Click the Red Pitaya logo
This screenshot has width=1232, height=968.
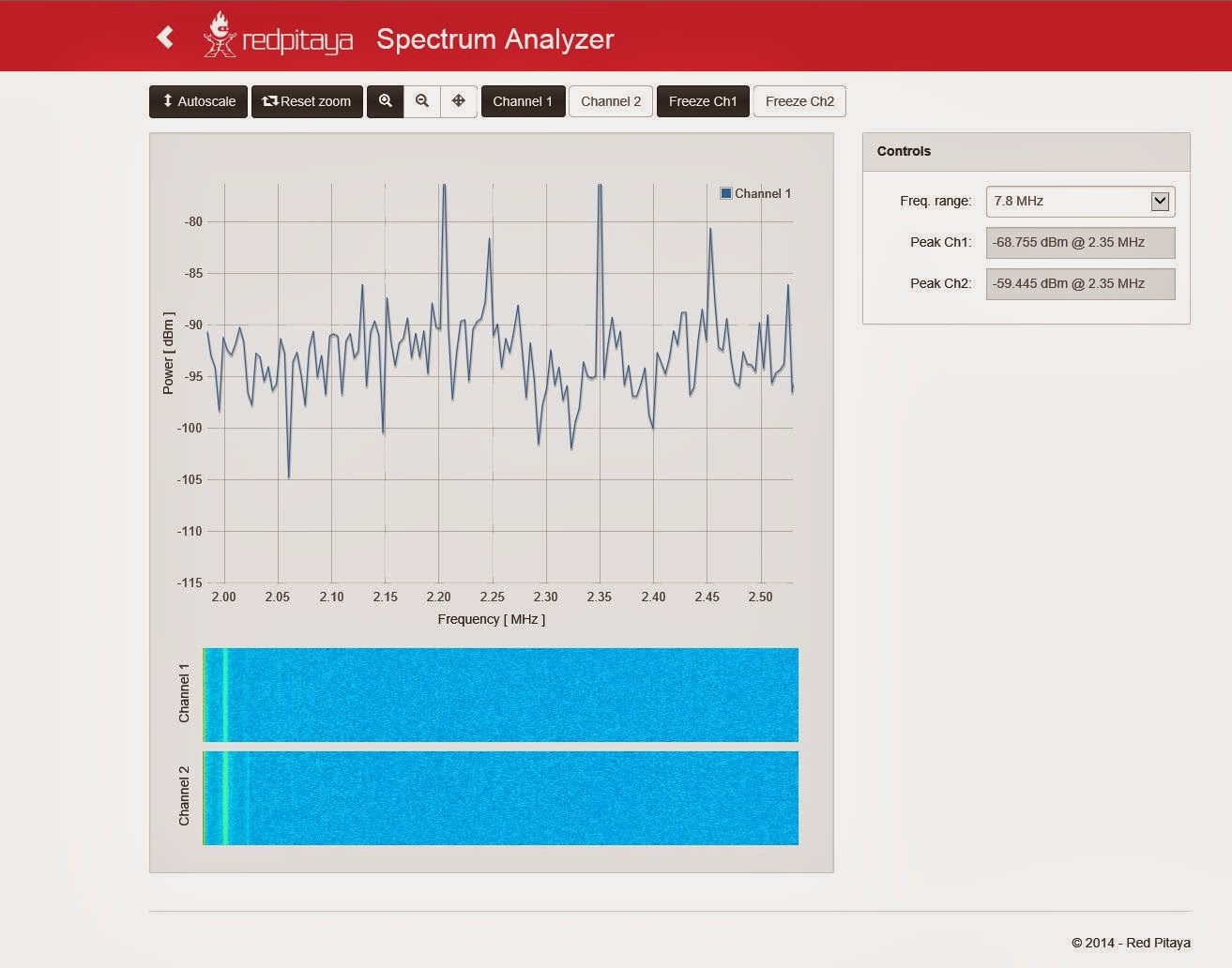point(278,36)
